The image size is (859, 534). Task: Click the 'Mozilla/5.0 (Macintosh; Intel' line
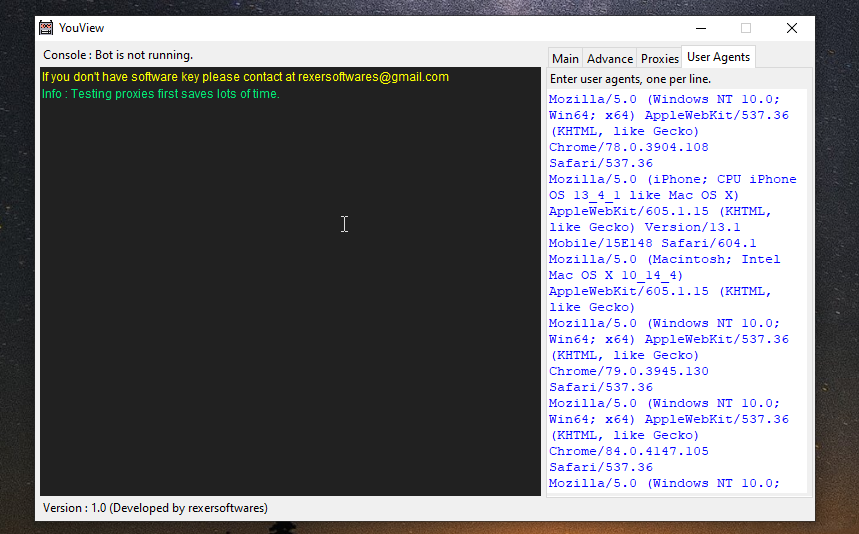[664, 259]
